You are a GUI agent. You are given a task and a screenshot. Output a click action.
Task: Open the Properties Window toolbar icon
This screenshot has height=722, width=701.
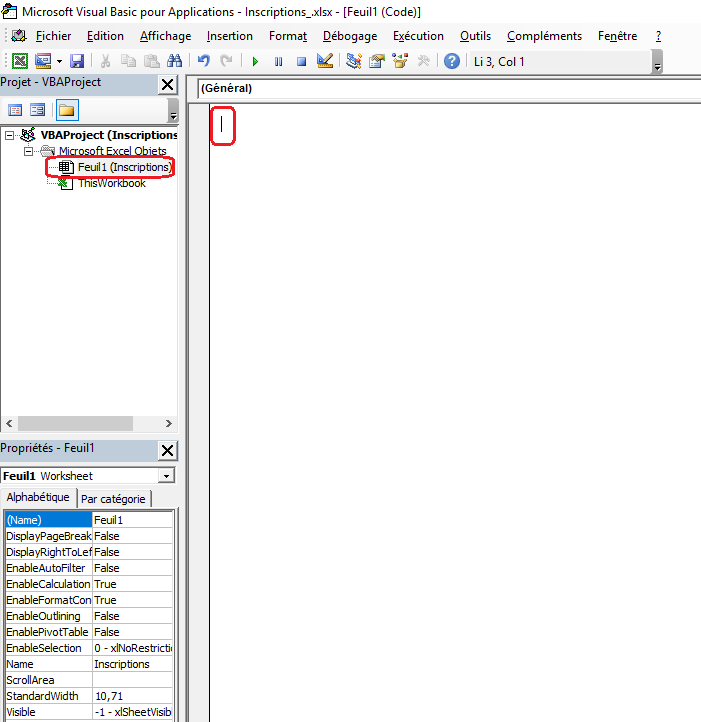coord(377,61)
